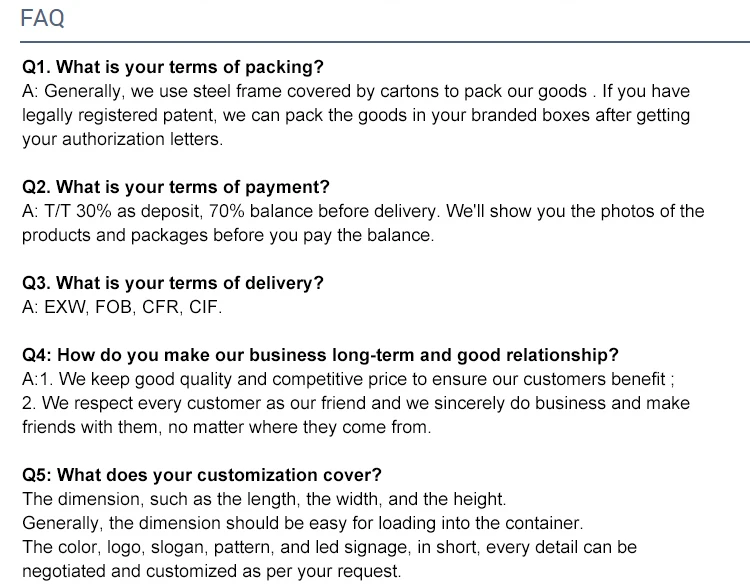The height and width of the screenshot is (588, 750).
Task: Click the 'negotiated and customized as per your request' line
Action: tap(211, 571)
